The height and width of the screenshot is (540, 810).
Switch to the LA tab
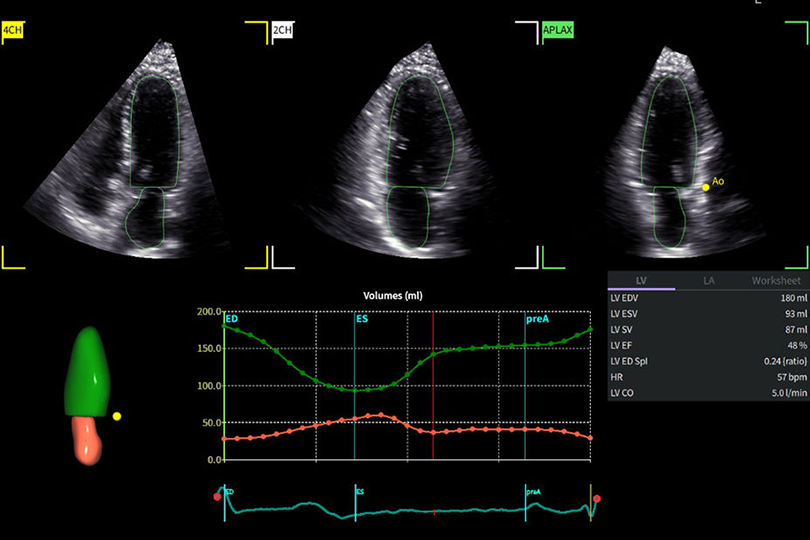point(709,281)
